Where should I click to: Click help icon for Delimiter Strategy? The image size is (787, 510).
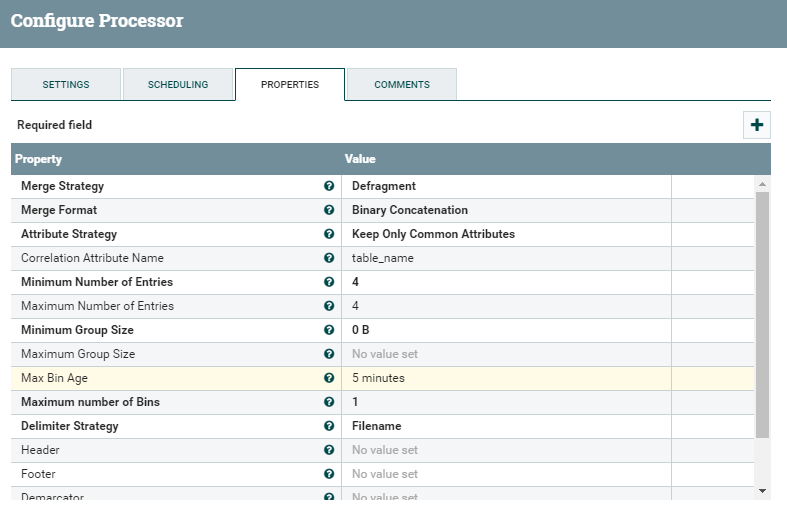[x=329, y=426]
